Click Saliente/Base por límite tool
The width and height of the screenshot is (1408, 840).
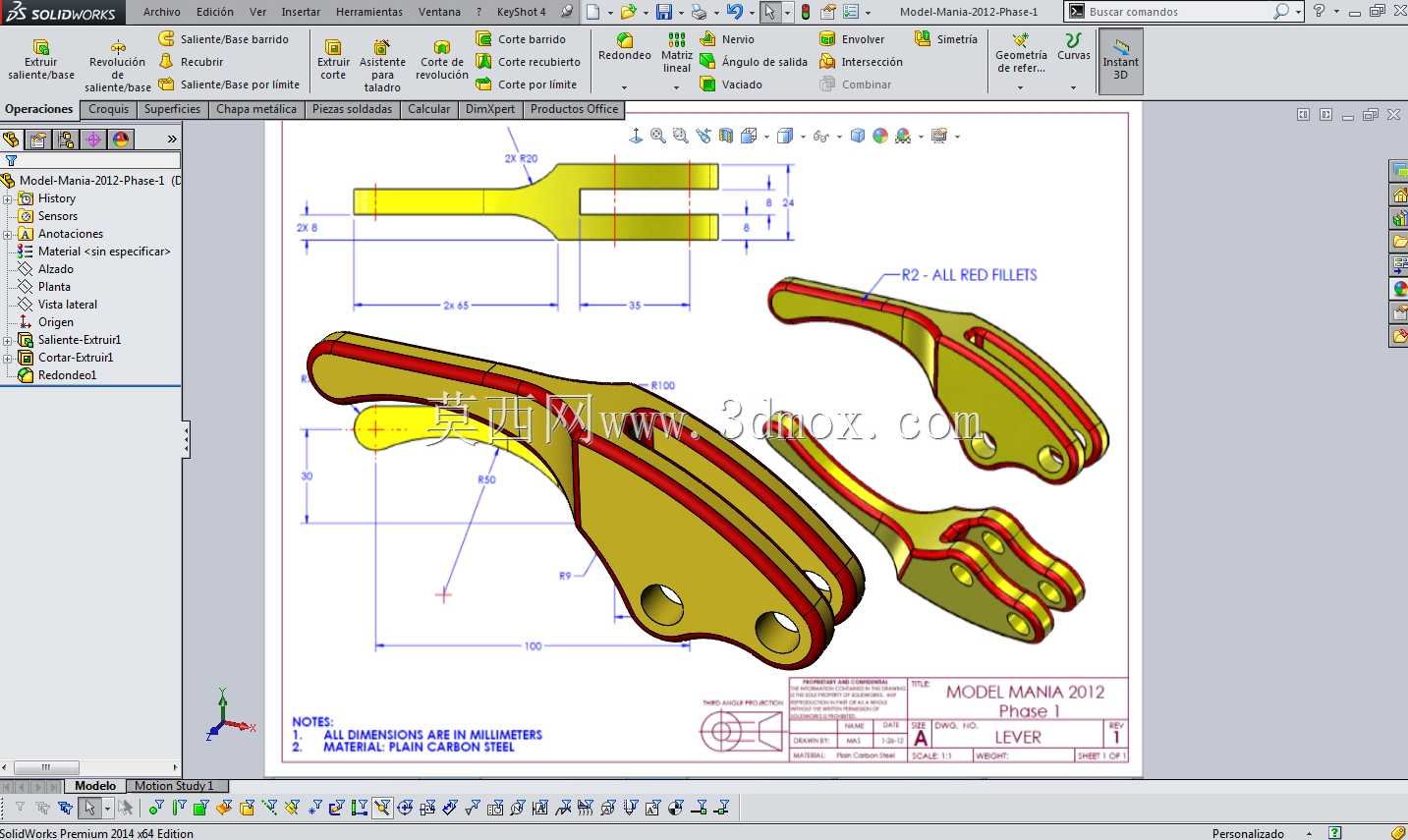229,84
